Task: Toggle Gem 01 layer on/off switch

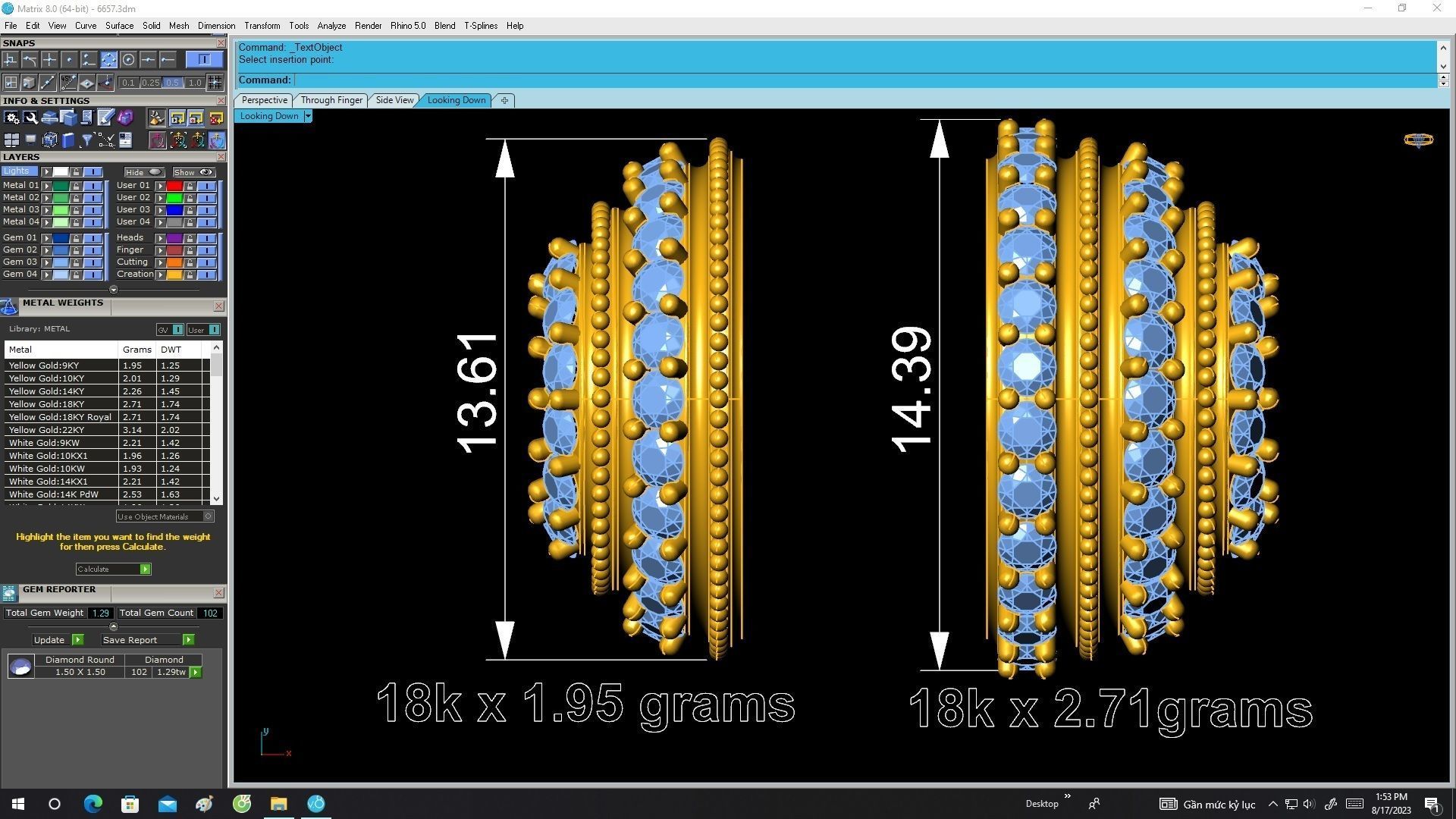Action: (93, 238)
